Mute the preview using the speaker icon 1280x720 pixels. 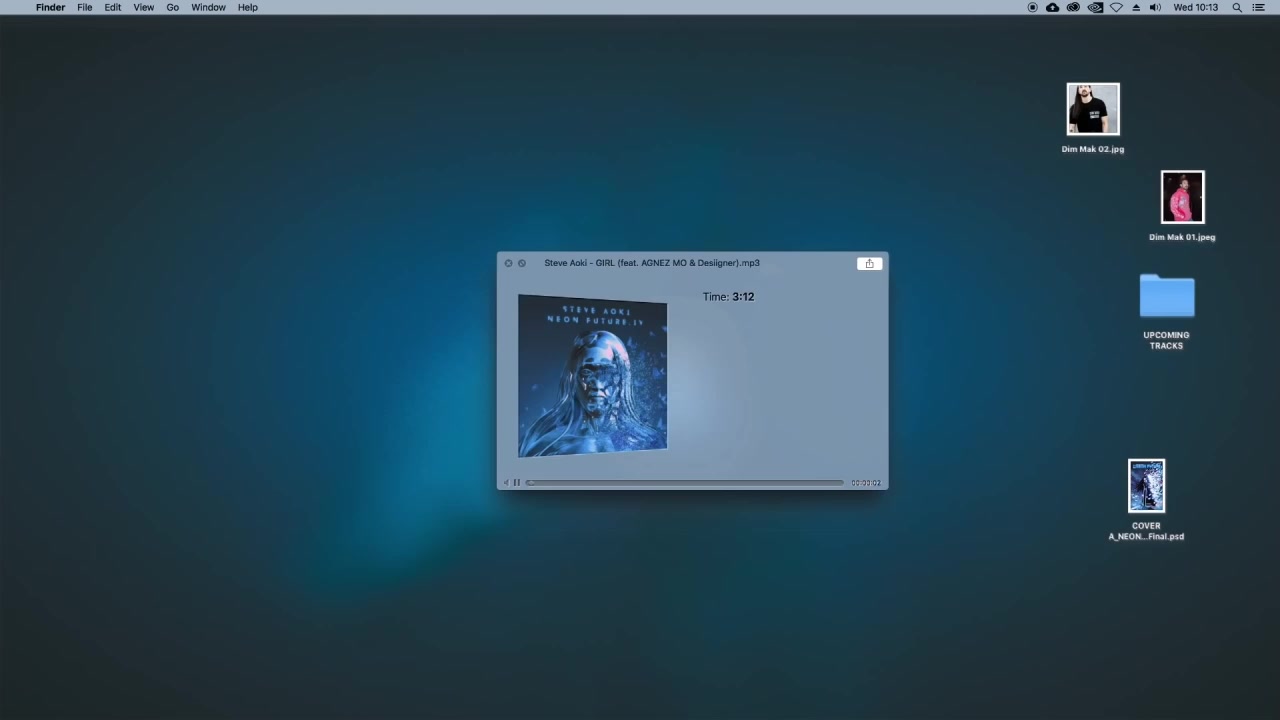(x=506, y=483)
